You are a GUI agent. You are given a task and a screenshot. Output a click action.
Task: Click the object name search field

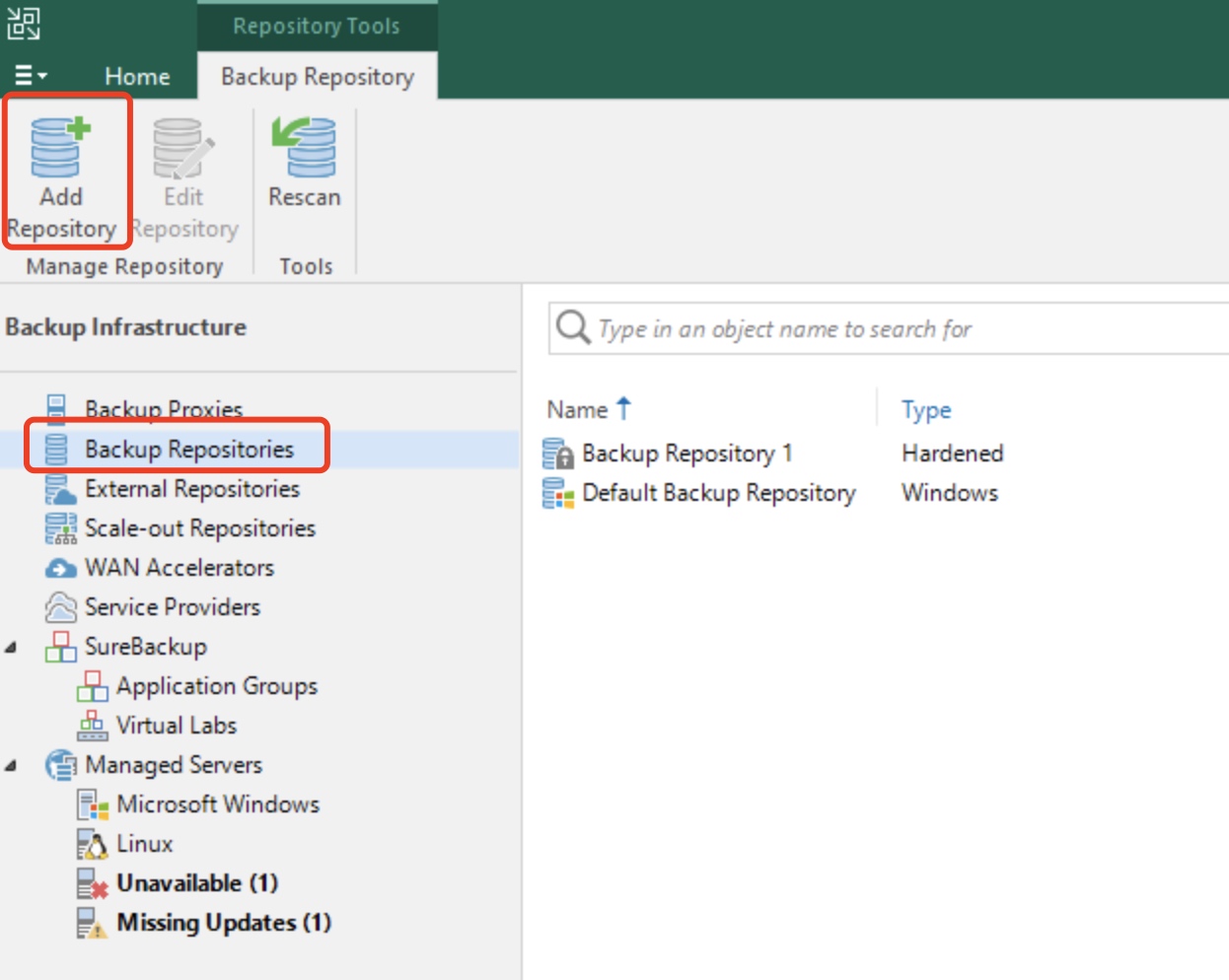pos(888,328)
